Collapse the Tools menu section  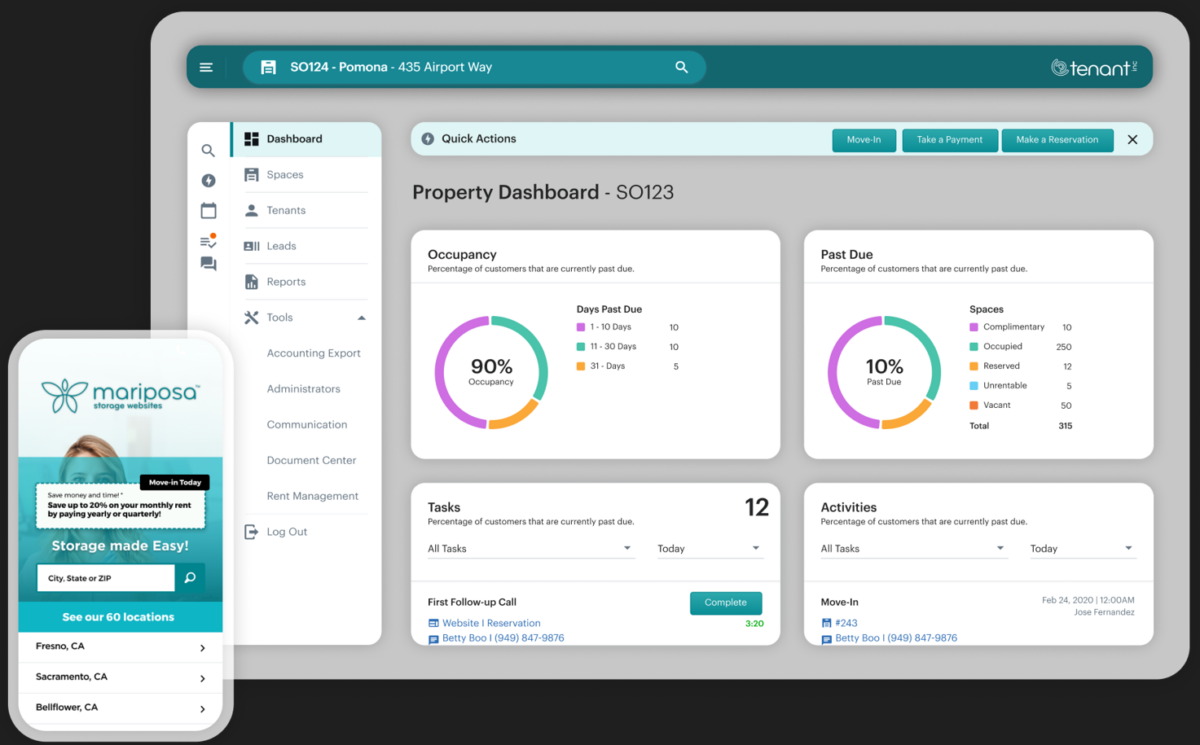(x=361, y=318)
